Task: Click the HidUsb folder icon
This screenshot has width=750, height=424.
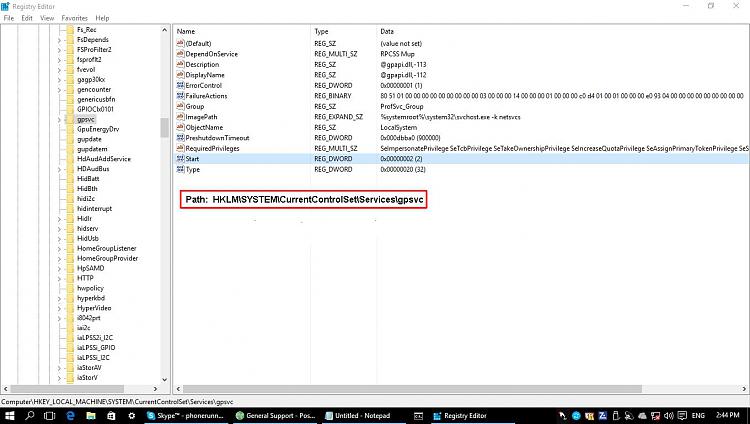Action: tap(70, 238)
